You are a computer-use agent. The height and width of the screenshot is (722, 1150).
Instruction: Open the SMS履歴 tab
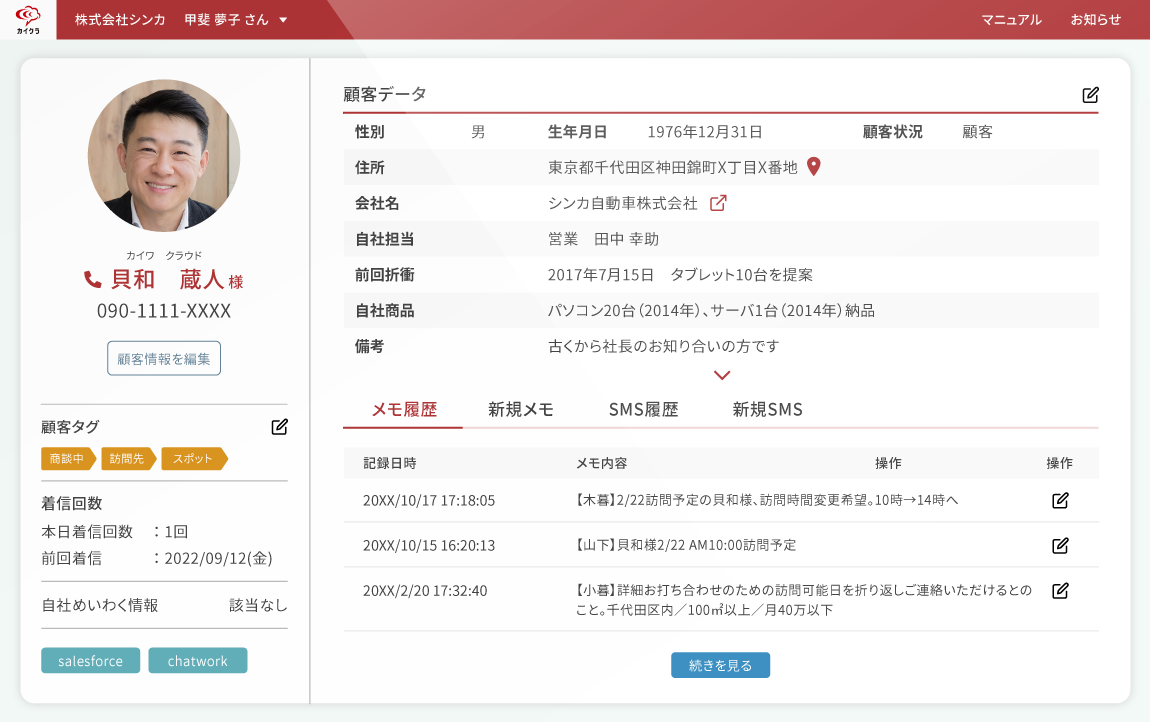tap(643, 409)
